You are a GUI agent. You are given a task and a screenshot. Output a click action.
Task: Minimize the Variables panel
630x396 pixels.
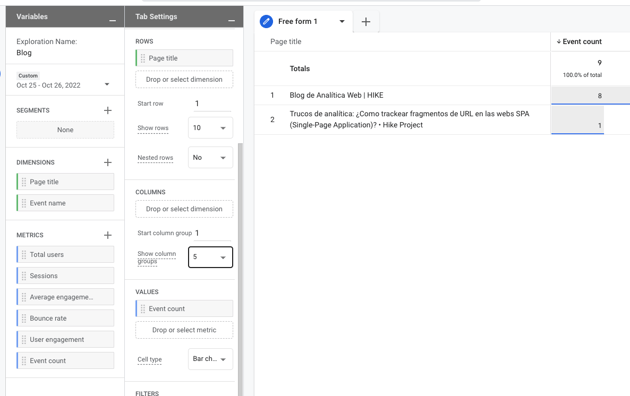point(112,20)
